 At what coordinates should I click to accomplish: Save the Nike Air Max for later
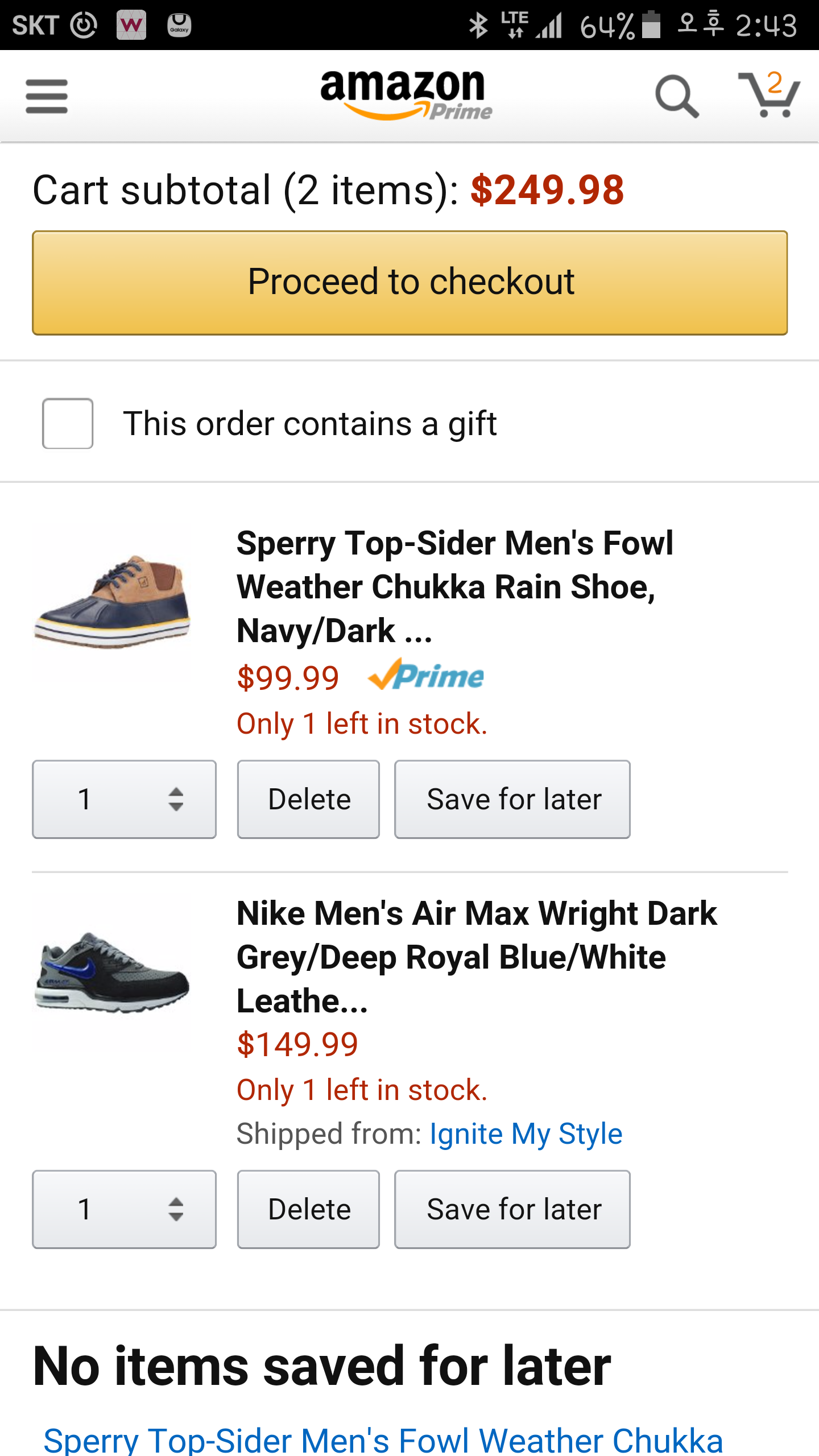click(512, 1209)
